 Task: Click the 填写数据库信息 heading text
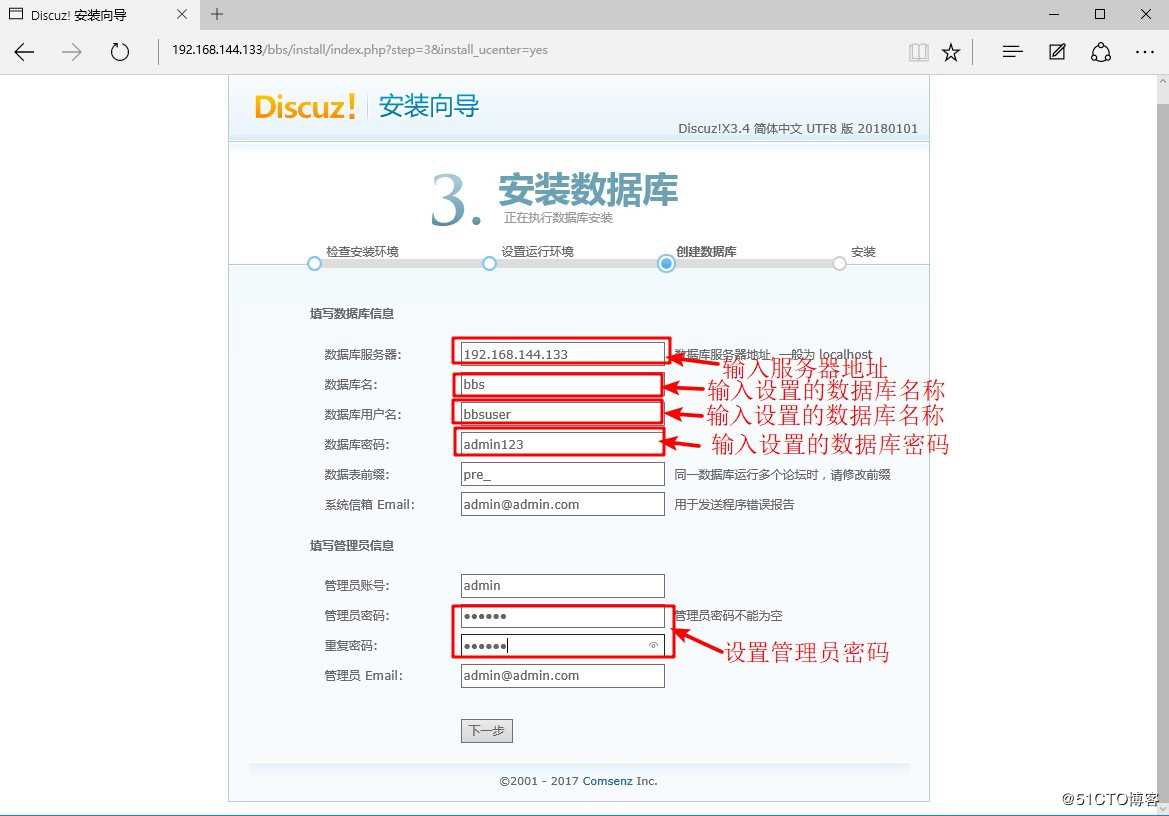click(352, 314)
